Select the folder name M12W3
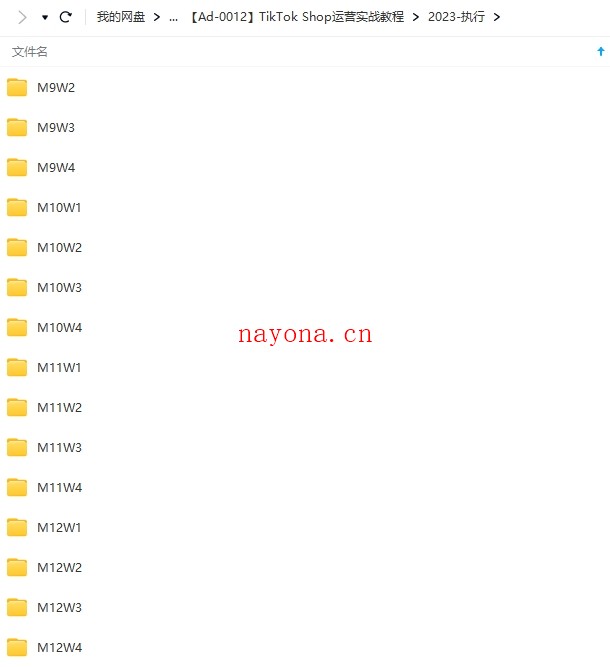The image size is (610, 667). (60, 607)
